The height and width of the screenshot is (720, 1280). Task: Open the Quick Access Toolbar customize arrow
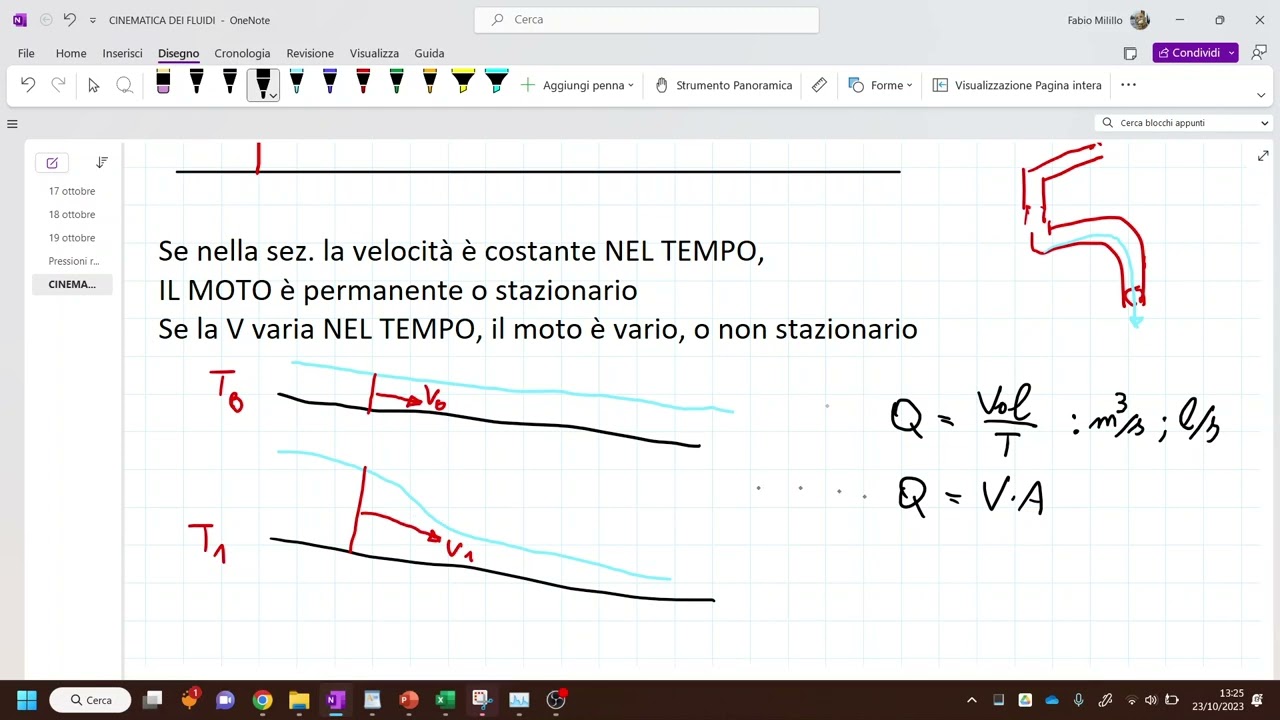pyautogui.click(x=93, y=20)
